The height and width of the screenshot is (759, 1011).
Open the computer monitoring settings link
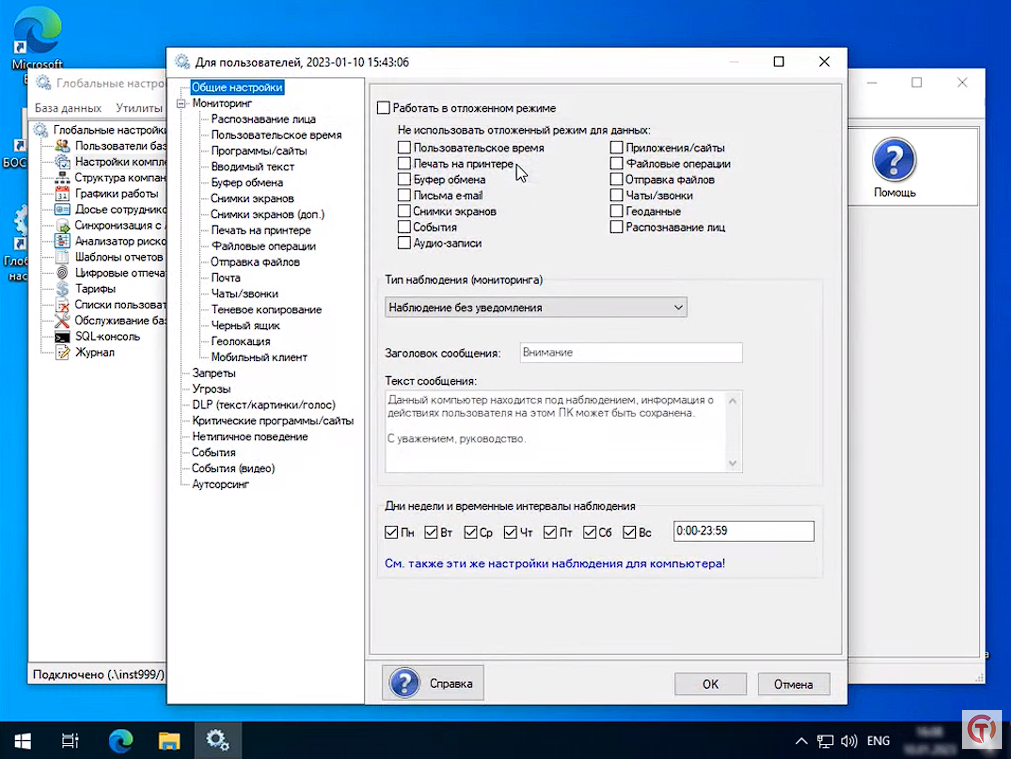(x=555, y=564)
